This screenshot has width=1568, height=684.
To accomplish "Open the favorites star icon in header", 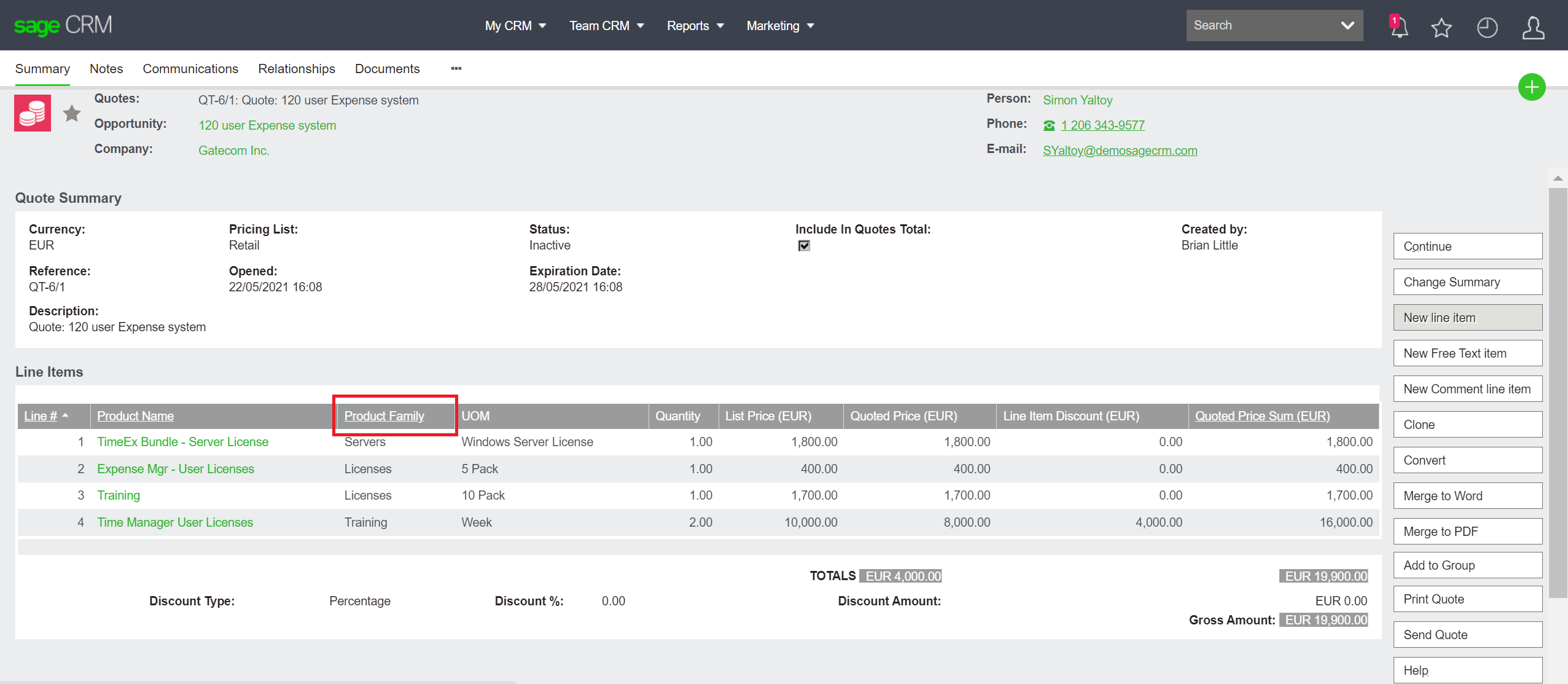I will (1441, 27).
